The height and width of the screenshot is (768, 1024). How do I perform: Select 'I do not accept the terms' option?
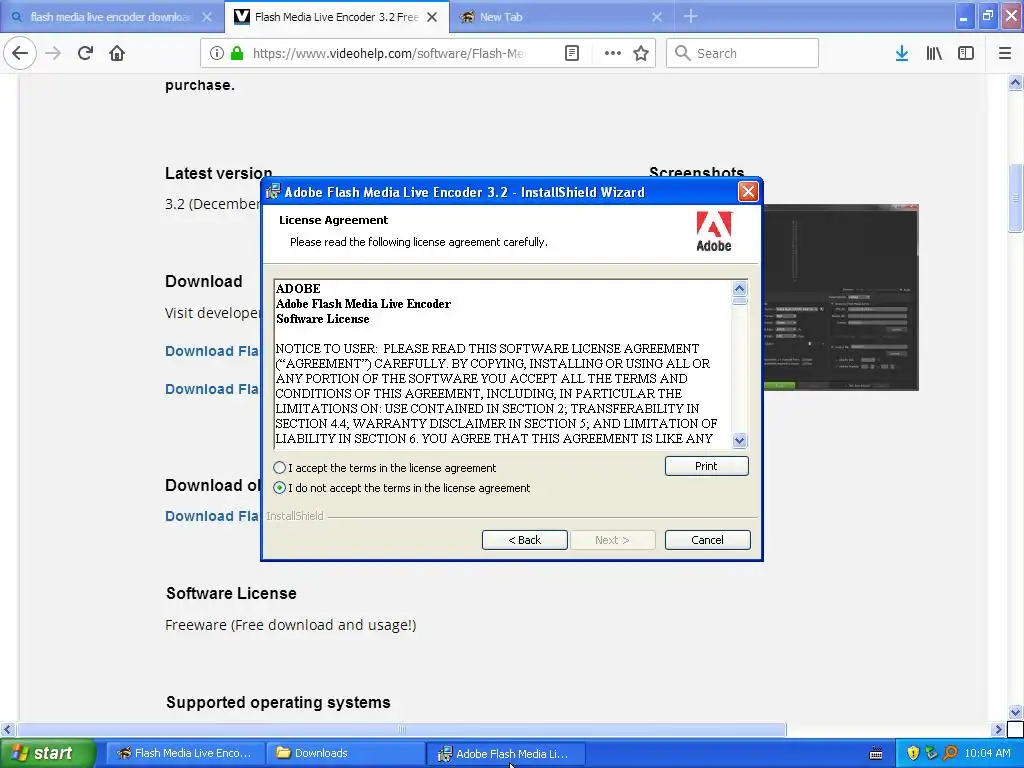pyautogui.click(x=280, y=488)
